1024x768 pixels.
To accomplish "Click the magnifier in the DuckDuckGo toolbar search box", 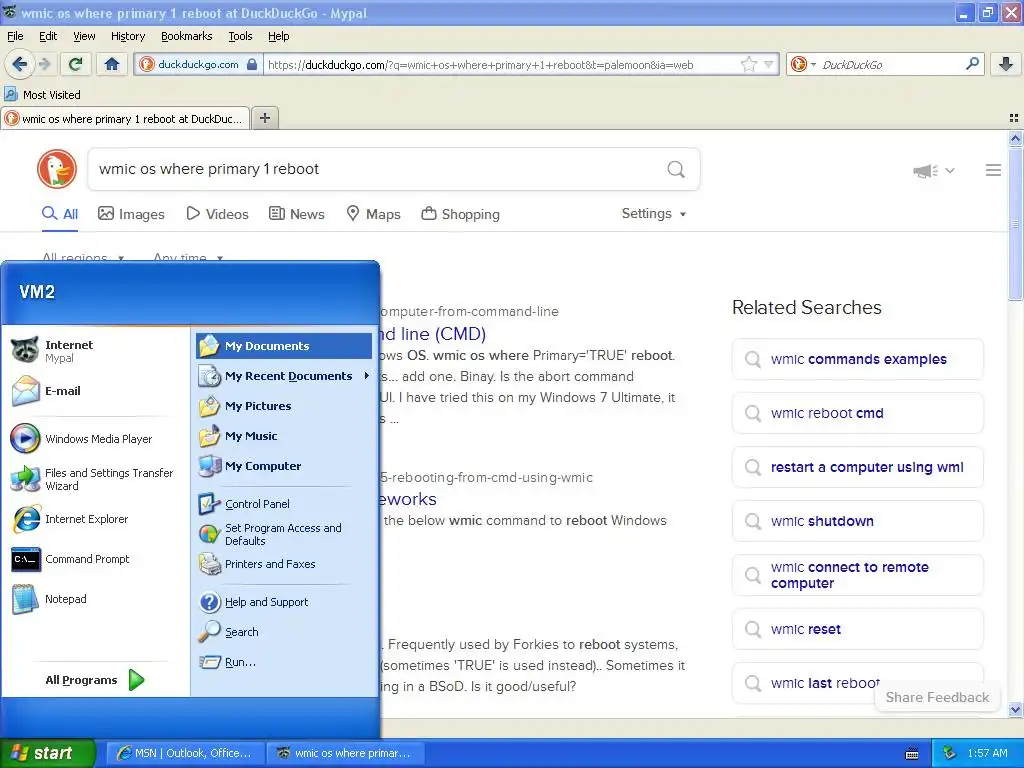I will (x=972, y=64).
